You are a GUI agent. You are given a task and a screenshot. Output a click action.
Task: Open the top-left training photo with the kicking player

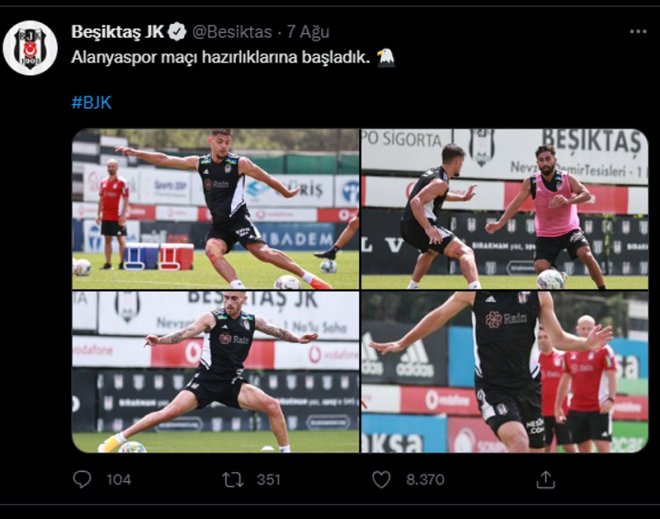(x=216, y=209)
